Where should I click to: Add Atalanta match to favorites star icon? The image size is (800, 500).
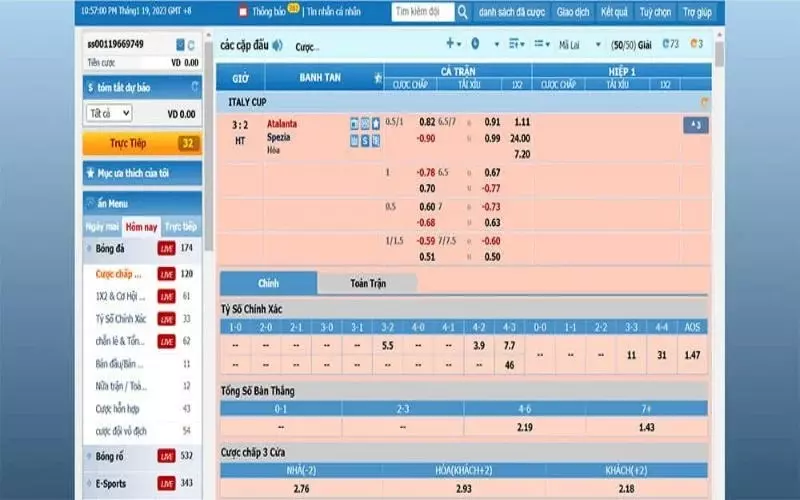click(x=376, y=123)
